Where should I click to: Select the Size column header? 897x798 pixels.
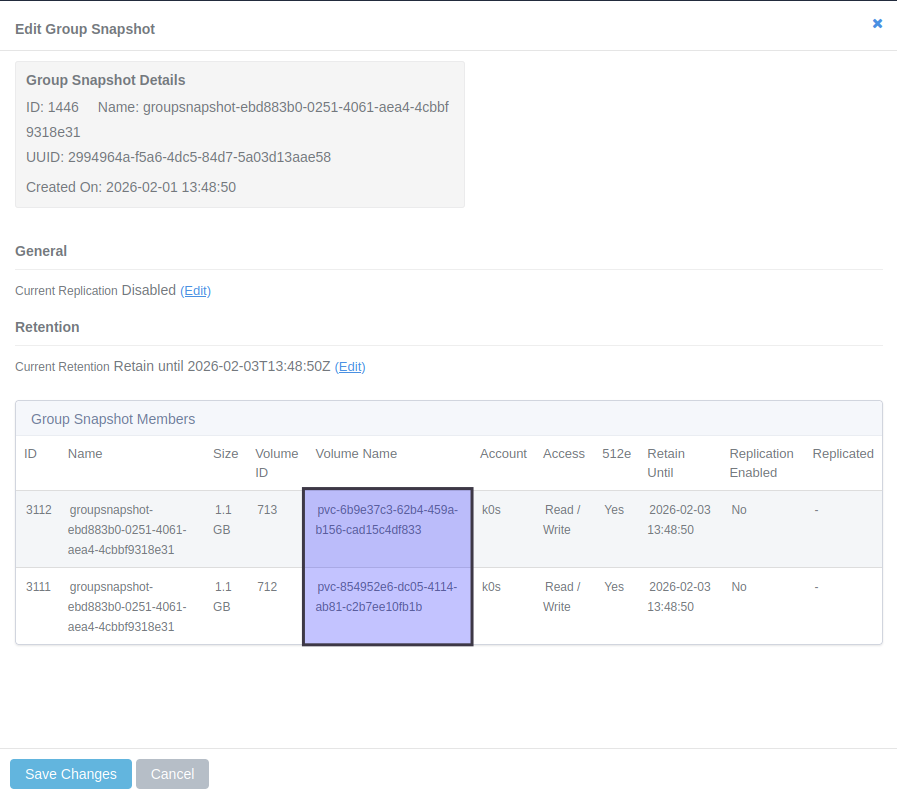[x=225, y=454]
